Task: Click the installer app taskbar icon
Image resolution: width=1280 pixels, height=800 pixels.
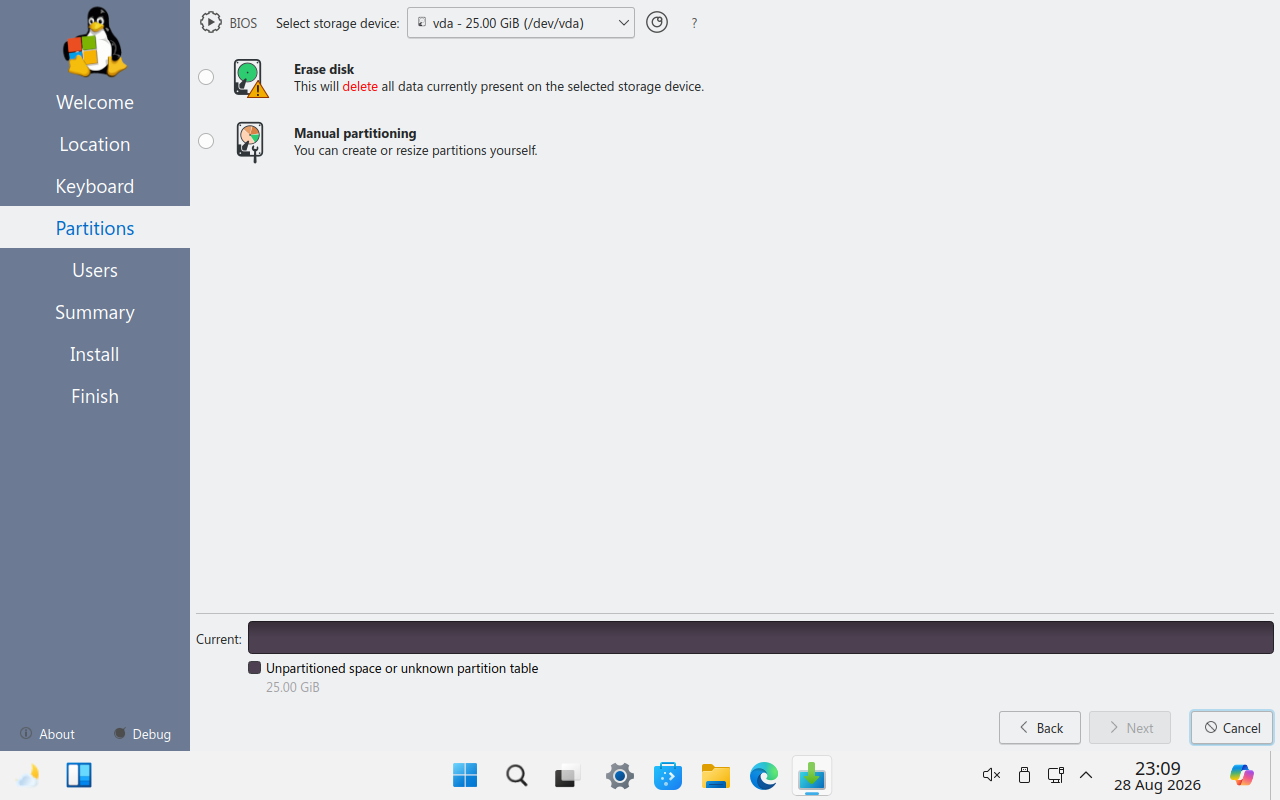Action: [812, 775]
